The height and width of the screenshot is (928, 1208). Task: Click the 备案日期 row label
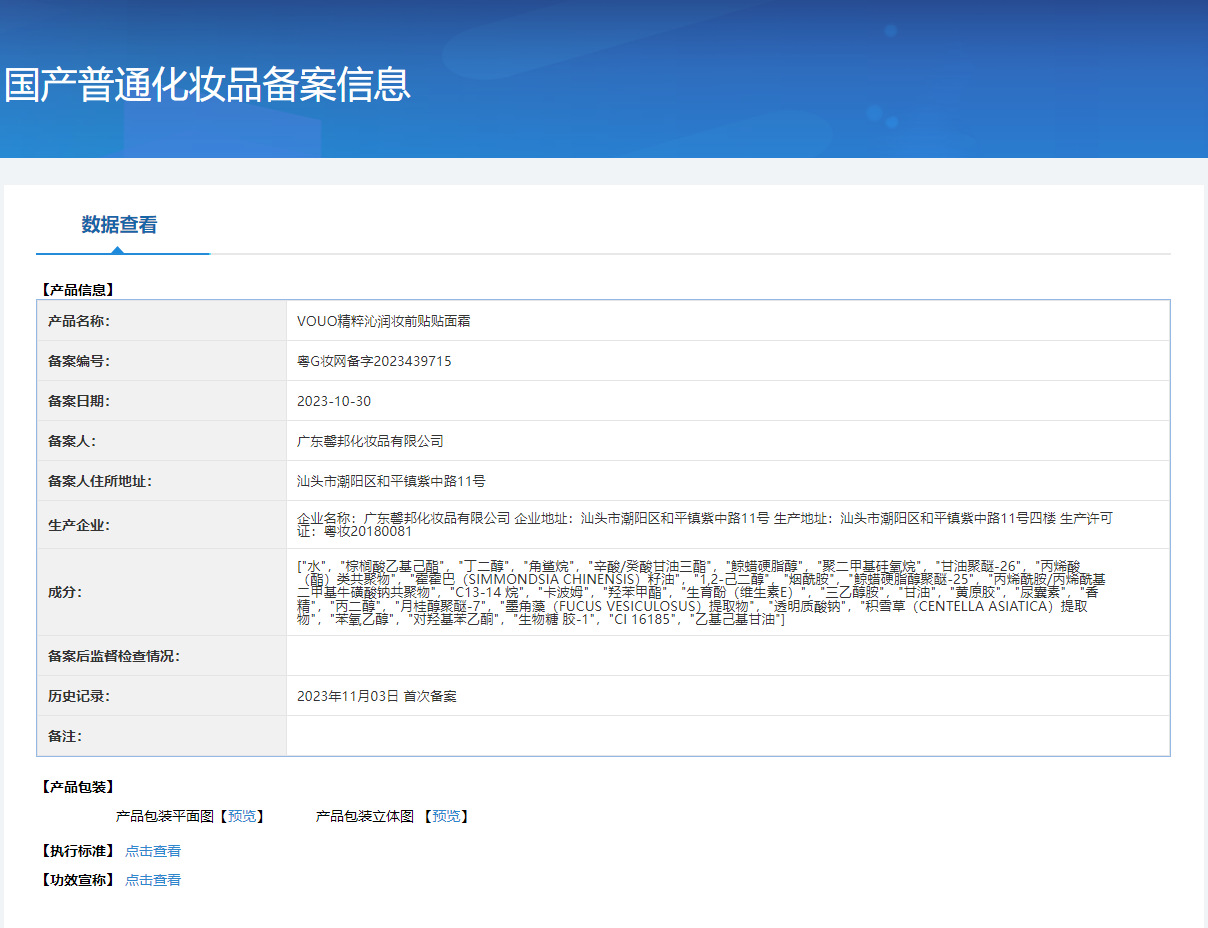point(79,401)
